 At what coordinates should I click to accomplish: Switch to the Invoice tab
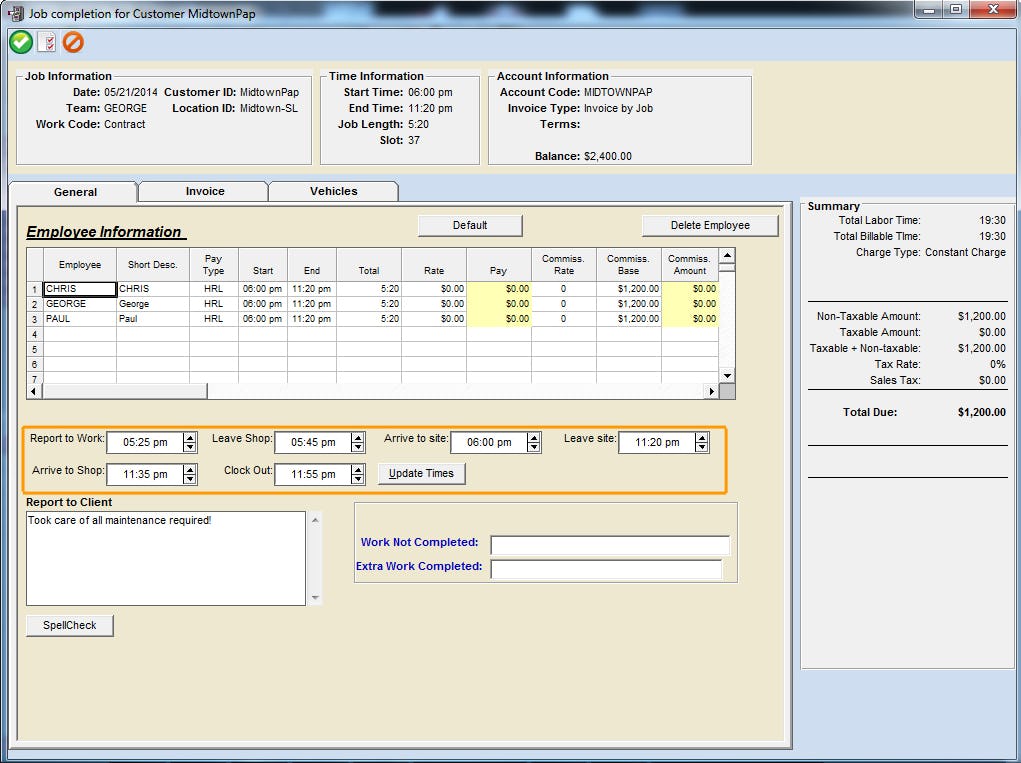202,190
